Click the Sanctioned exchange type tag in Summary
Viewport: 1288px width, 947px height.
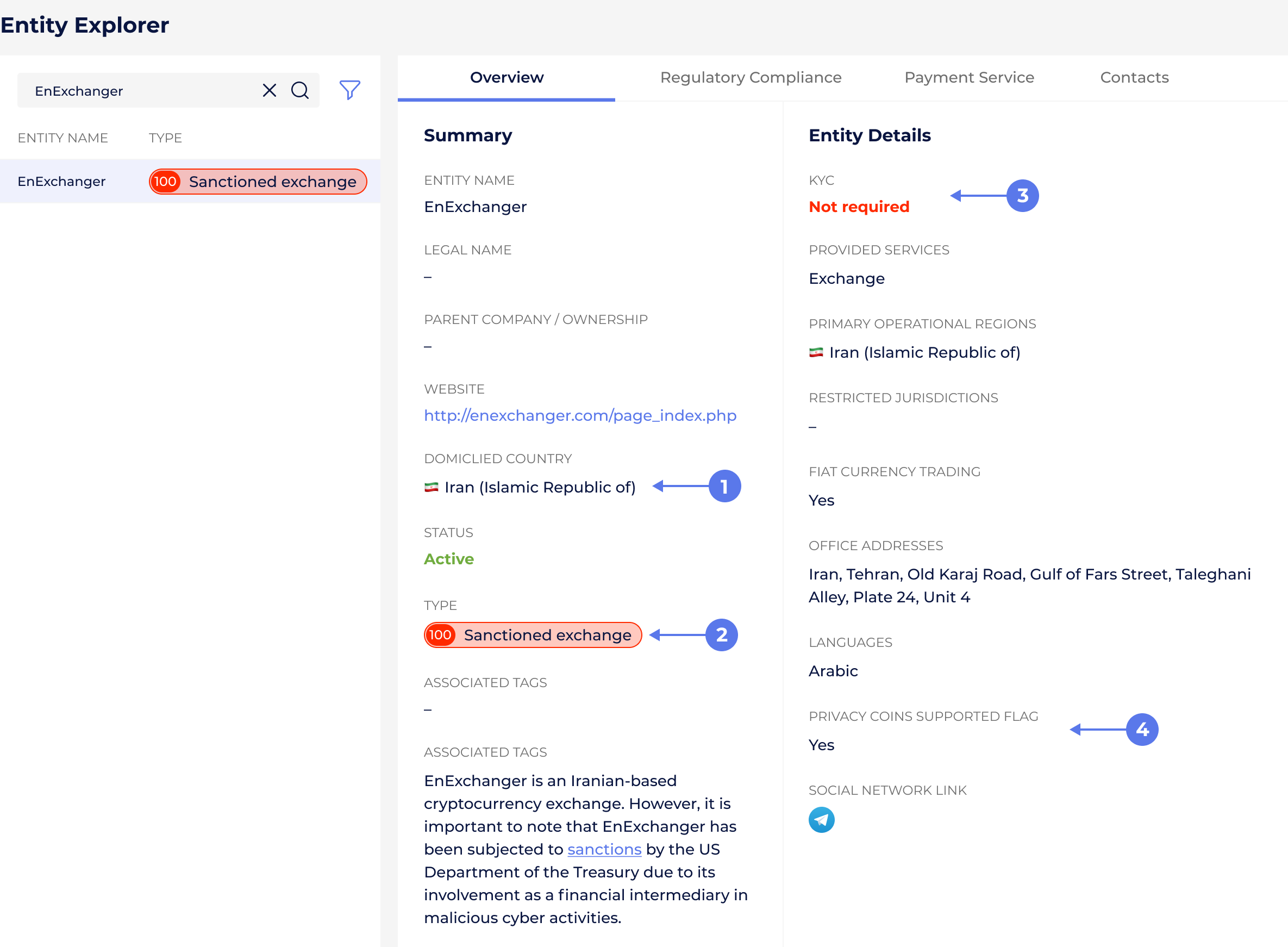533,635
